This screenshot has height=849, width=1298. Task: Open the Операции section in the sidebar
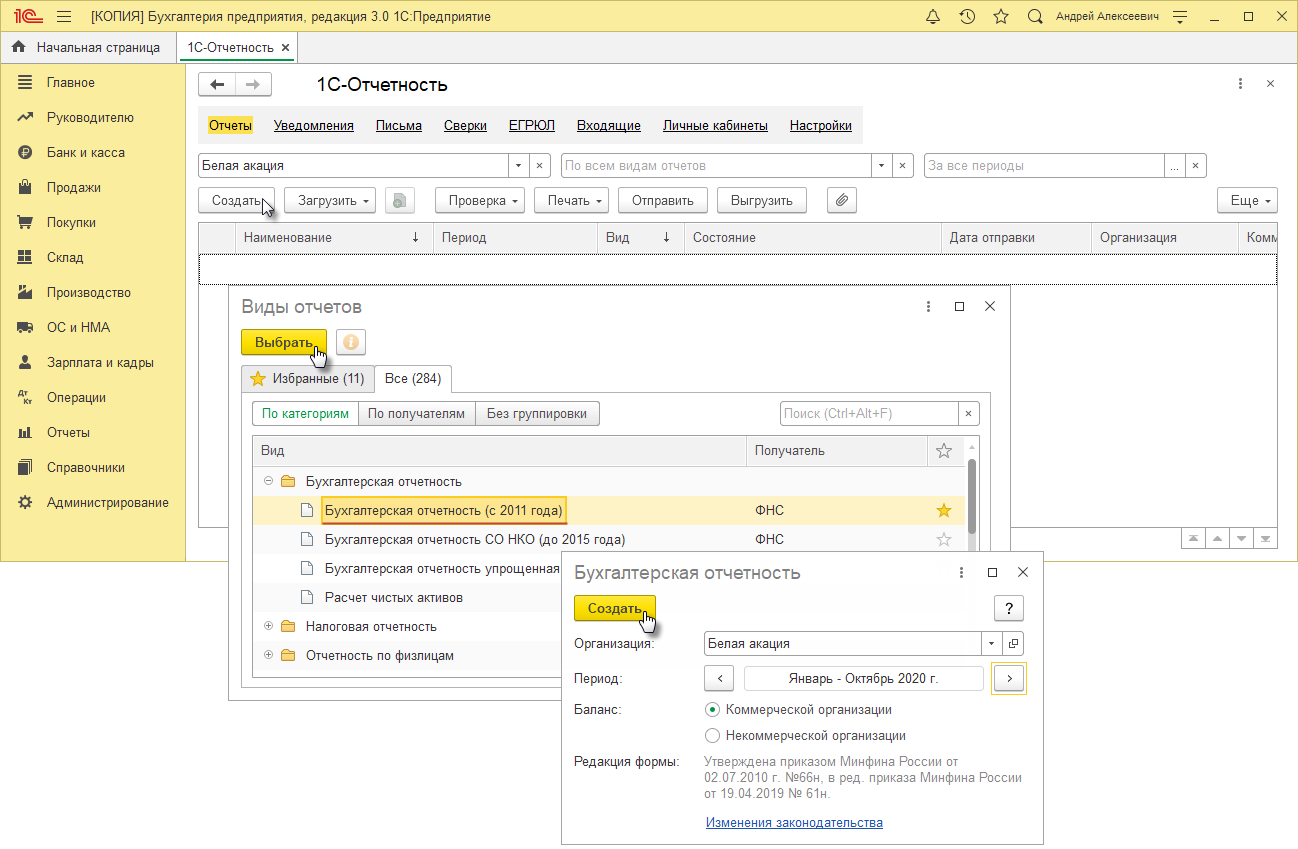pos(76,397)
